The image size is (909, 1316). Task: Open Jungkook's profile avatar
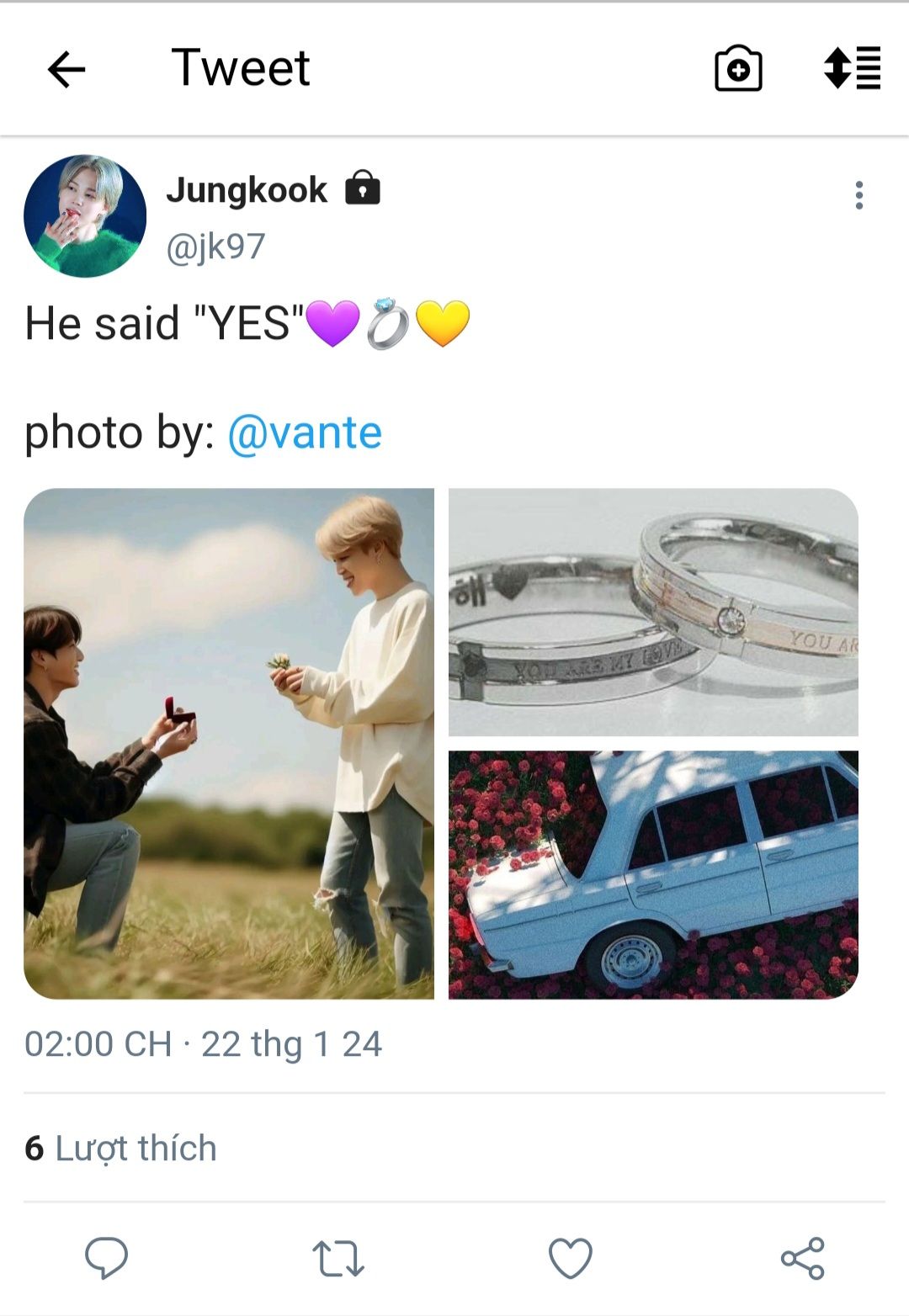[x=85, y=216]
